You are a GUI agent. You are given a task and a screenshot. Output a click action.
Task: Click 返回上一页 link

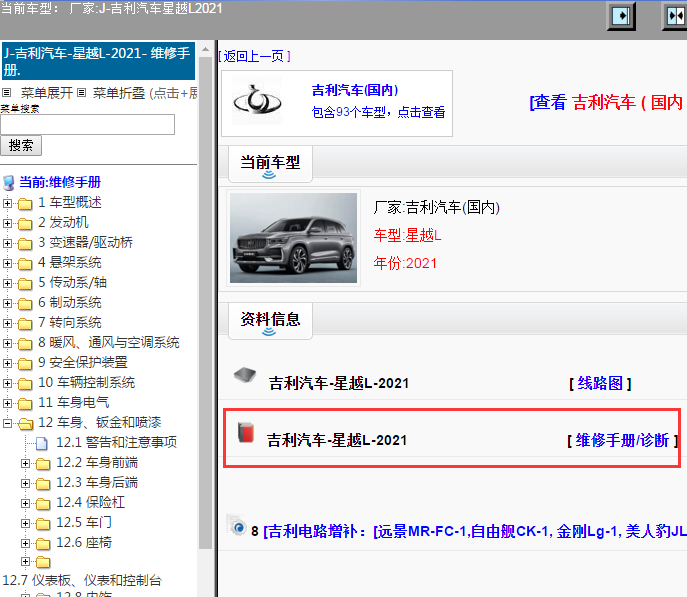pyautogui.click(x=254, y=56)
